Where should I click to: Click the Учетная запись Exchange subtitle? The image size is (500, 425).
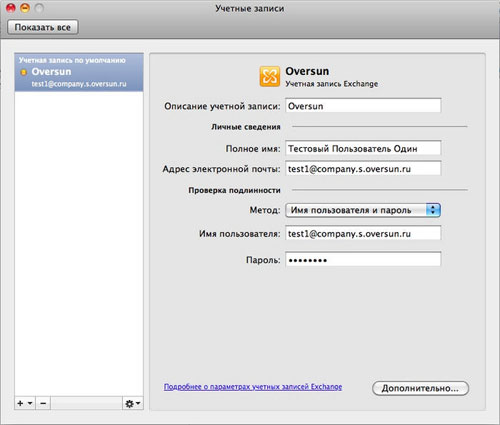pyautogui.click(x=331, y=84)
